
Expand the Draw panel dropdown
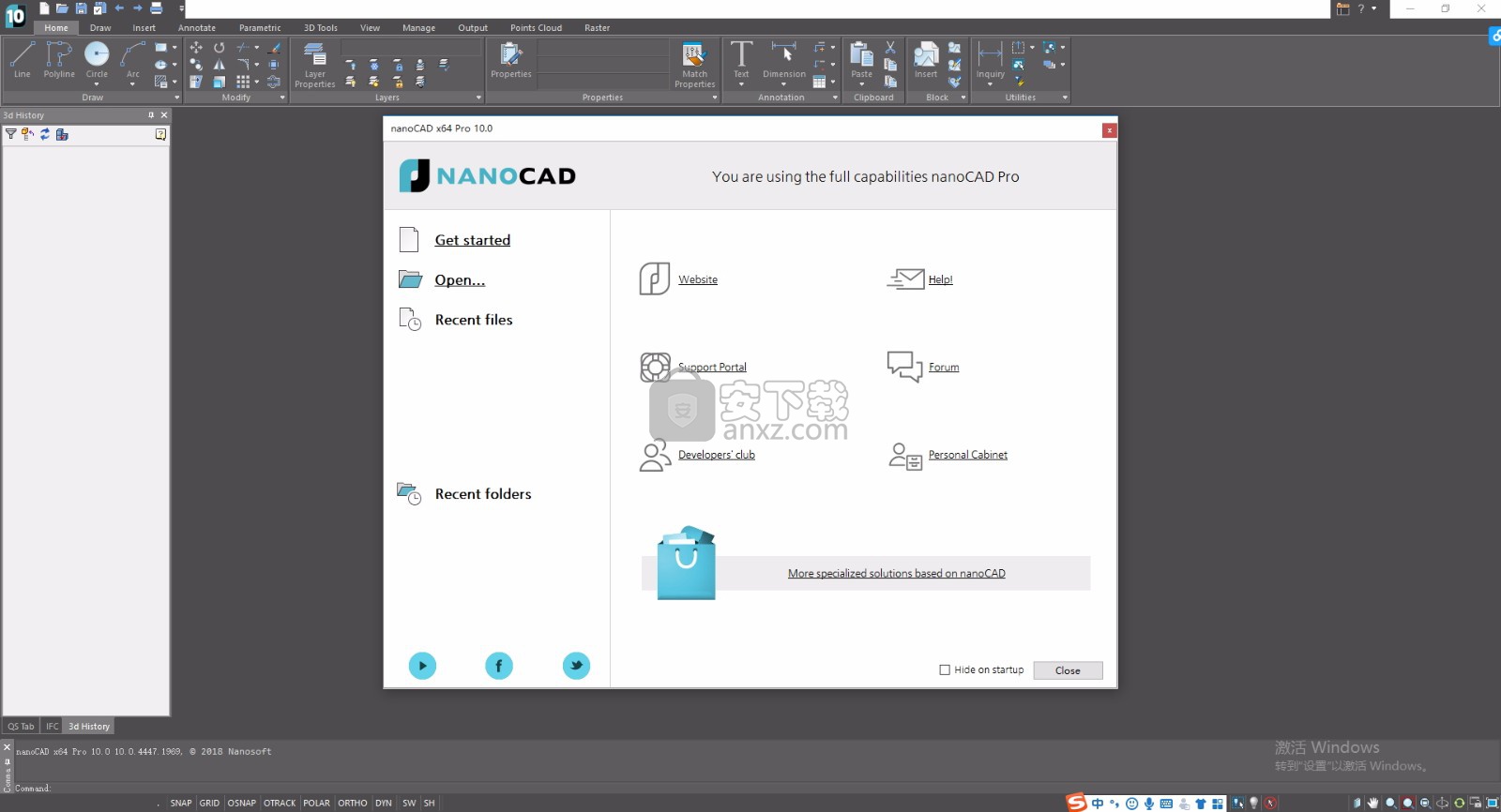pos(176,98)
